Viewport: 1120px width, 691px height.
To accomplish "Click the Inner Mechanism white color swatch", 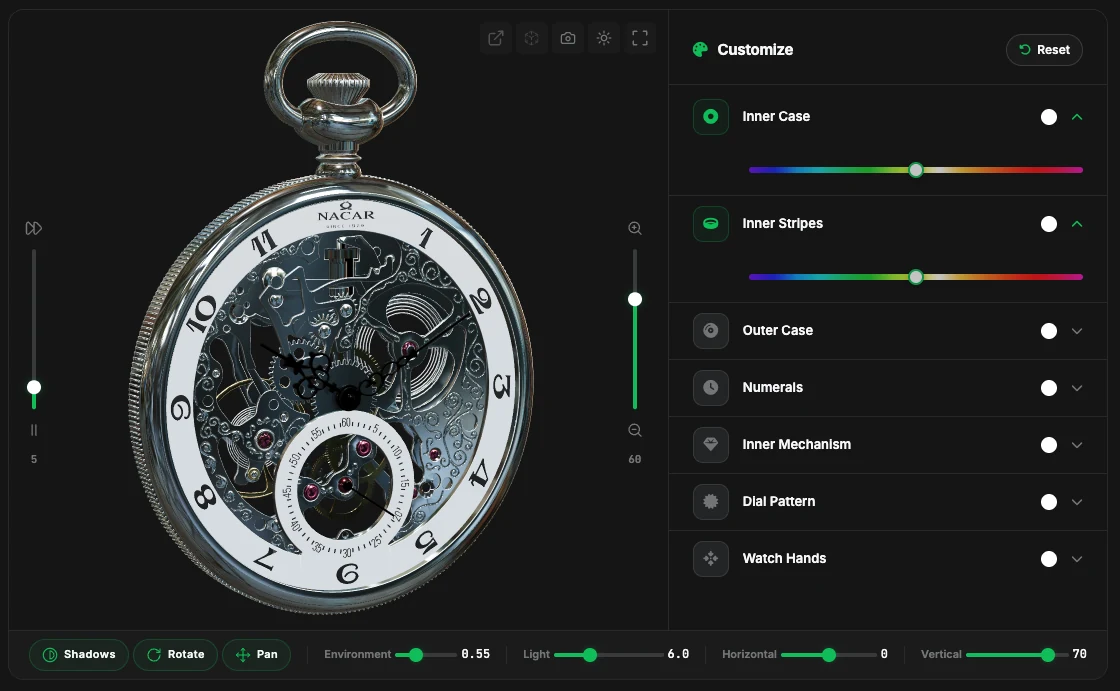I will click(x=1049, y=445).
